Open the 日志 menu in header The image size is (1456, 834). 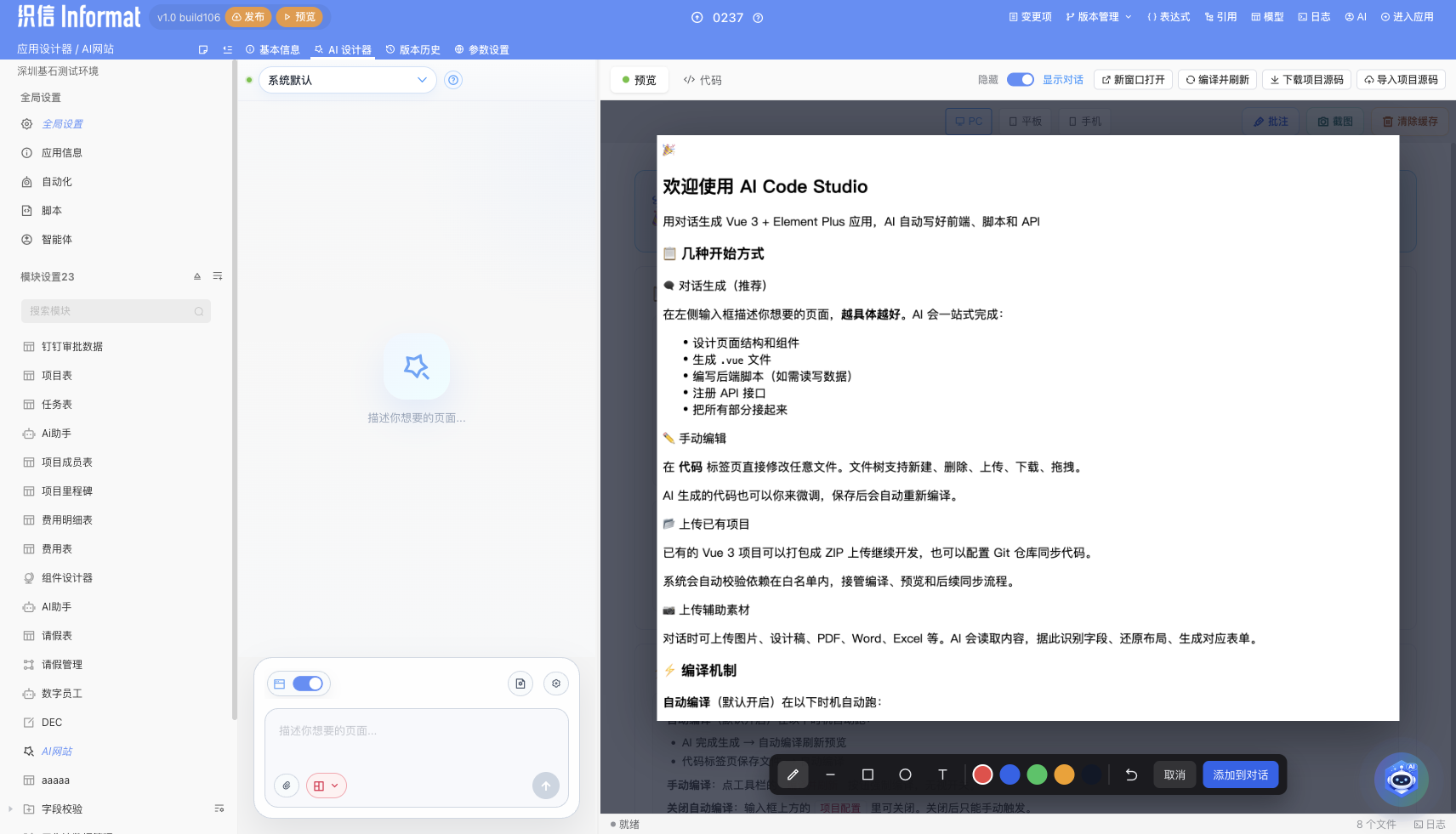click(1314, 17)
